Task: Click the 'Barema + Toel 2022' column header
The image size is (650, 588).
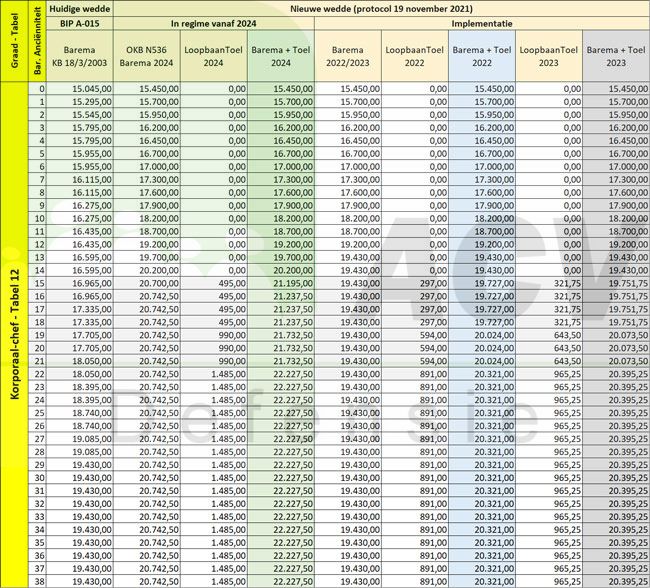Action: (482, 56)
